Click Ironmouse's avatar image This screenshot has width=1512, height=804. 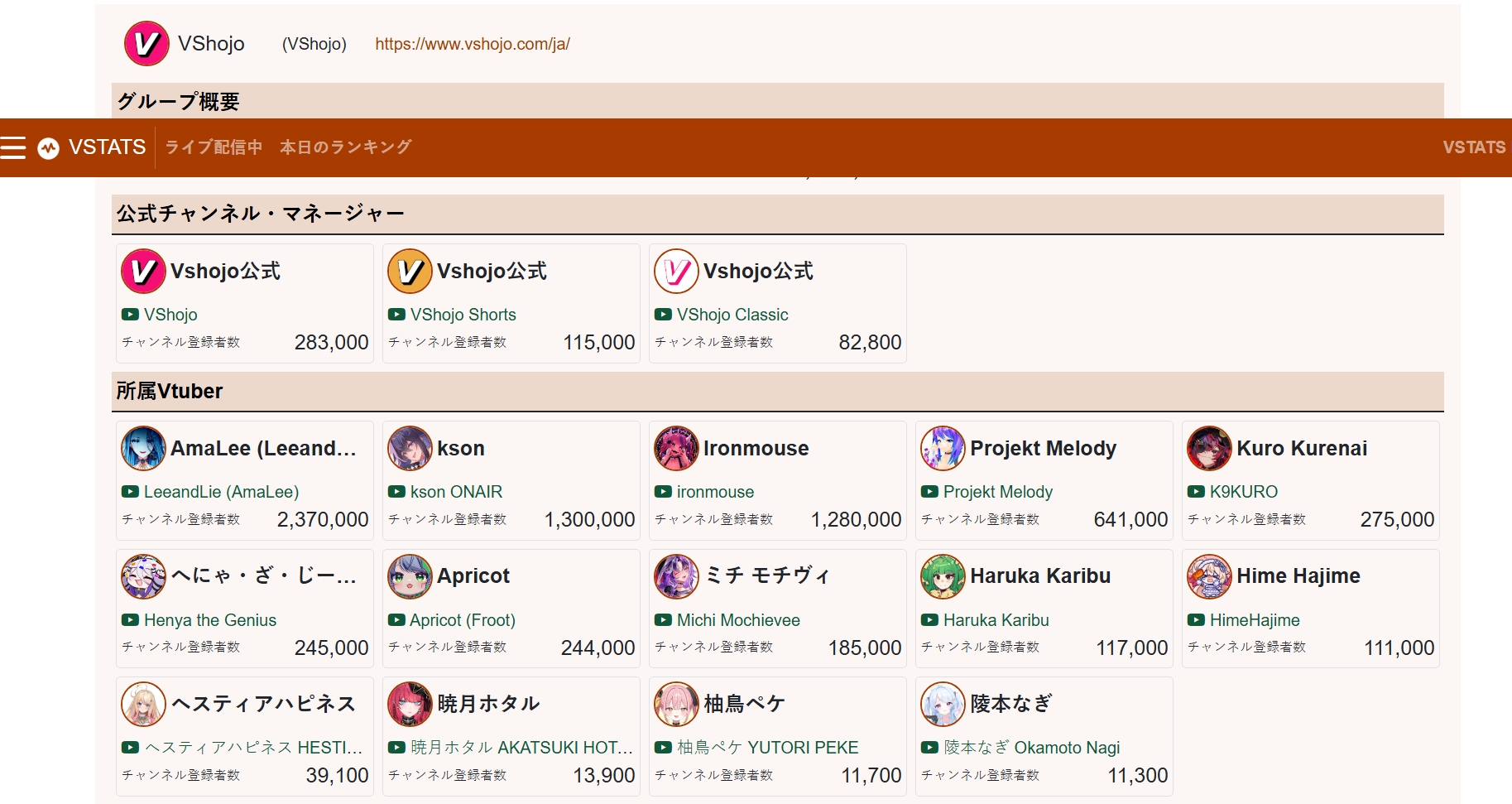pos(676,448)
